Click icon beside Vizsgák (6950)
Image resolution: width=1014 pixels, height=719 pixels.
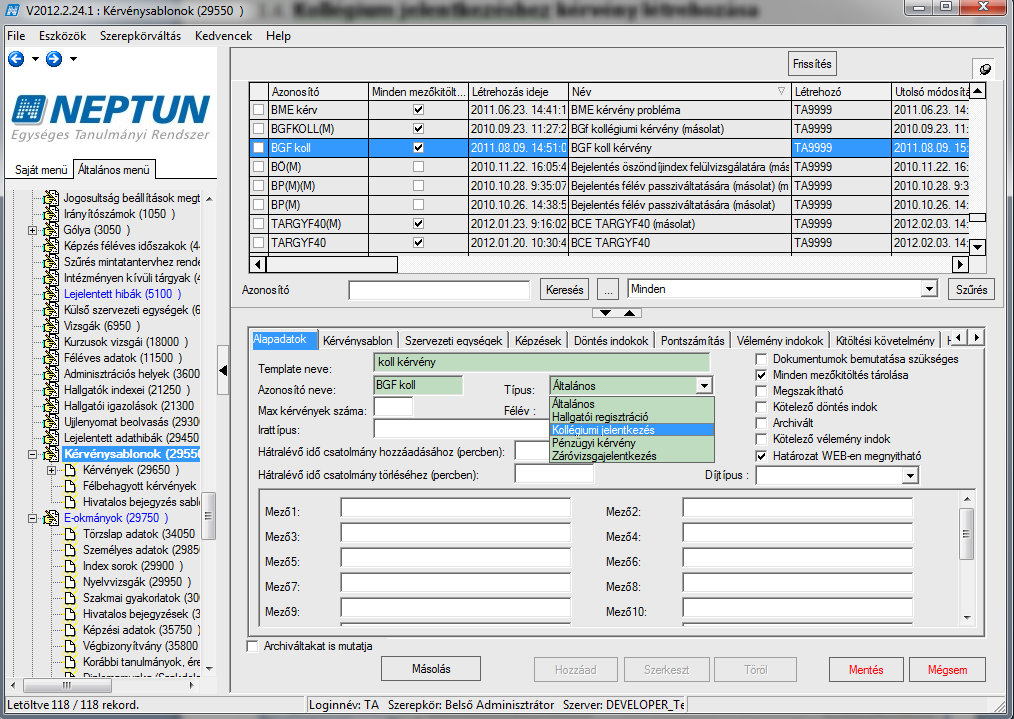51,326
